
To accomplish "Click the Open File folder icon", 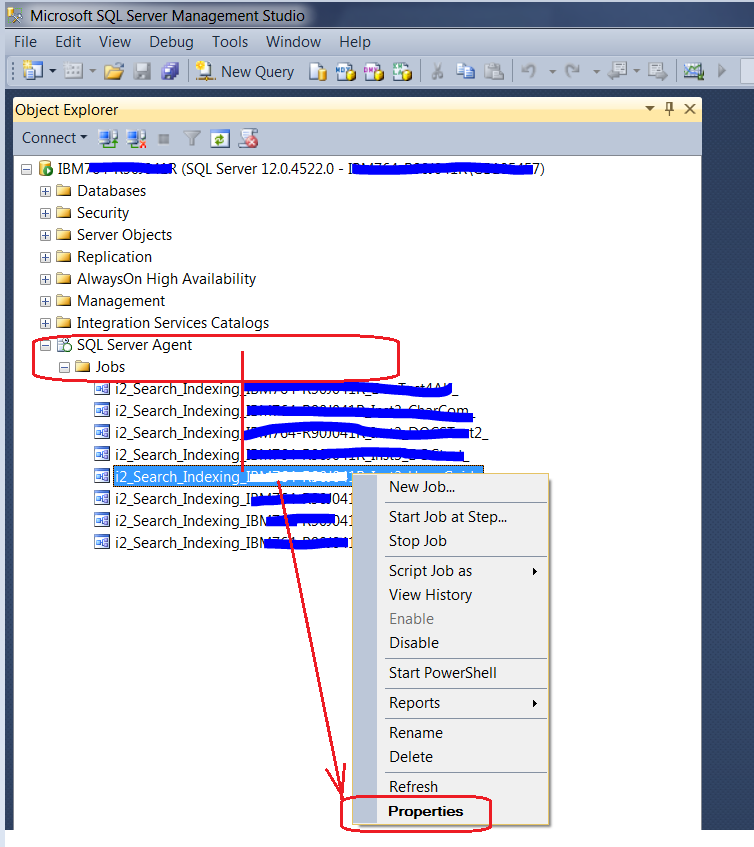I will [x=114, y=71].
